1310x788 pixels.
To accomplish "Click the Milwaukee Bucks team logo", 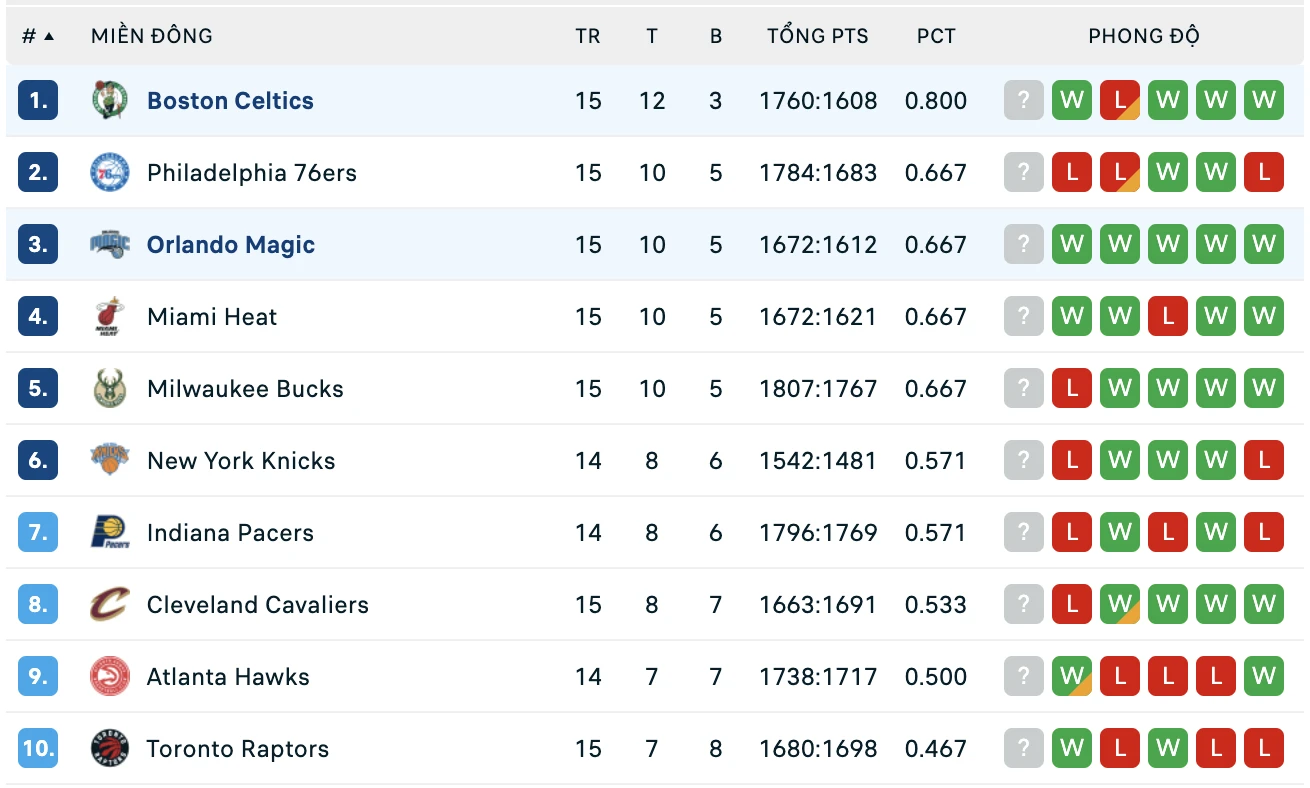I will (110, 389).
